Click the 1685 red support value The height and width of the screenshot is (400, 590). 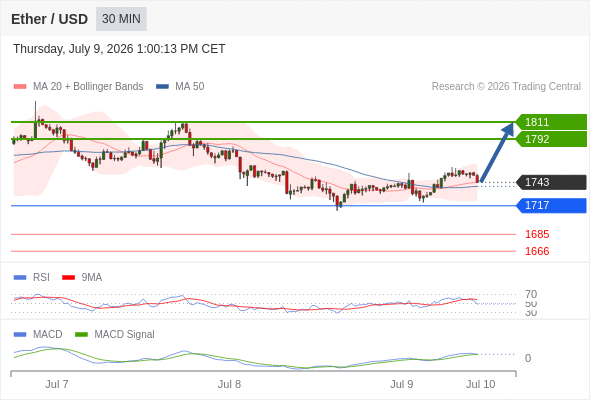pyautogui.click(x=537, y=234)
